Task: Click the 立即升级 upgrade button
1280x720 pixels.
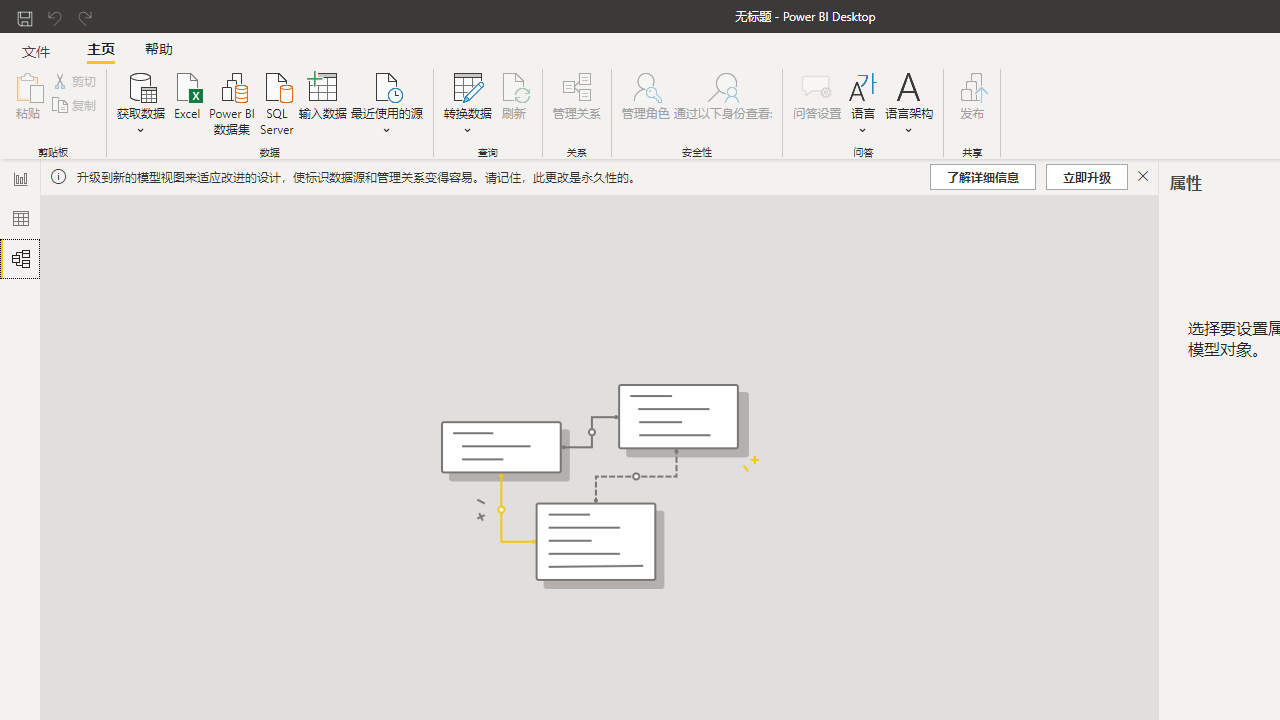Action: tap(1086, 177)
